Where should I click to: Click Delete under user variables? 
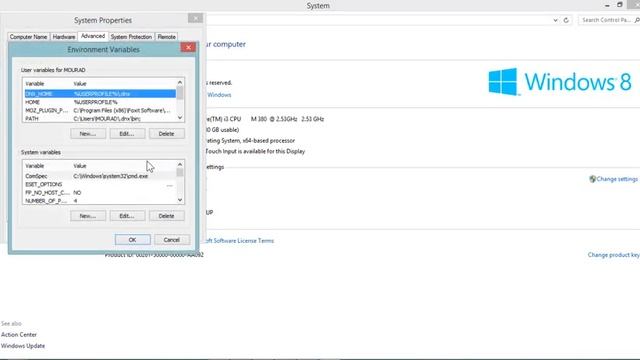tap(166, 134)
